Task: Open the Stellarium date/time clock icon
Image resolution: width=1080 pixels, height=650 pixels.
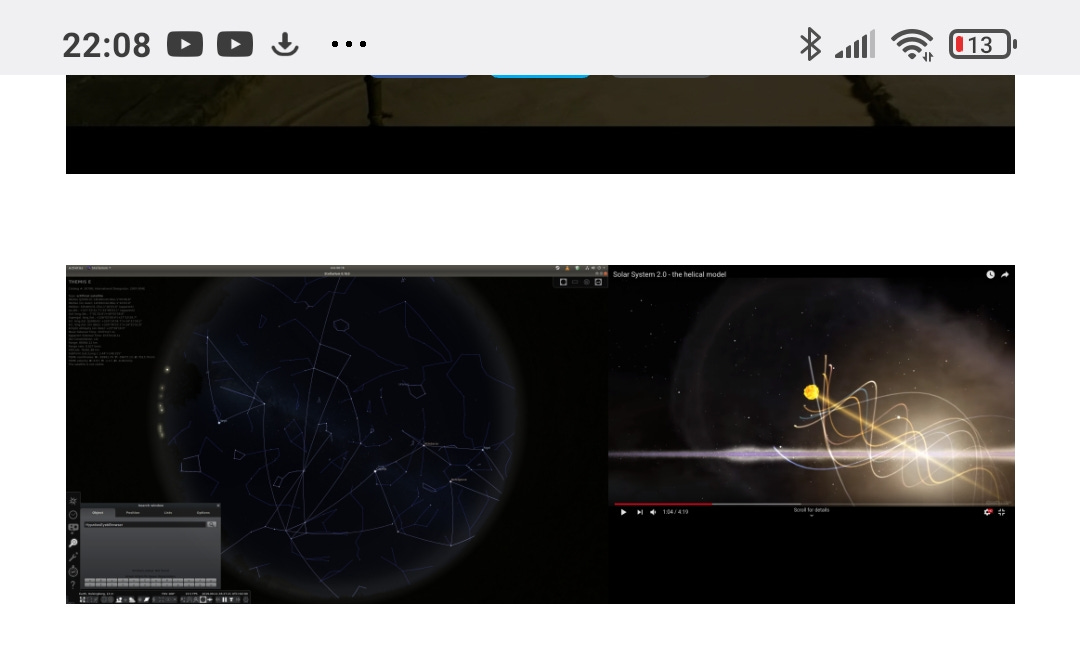Action: [x=73, y=514]
